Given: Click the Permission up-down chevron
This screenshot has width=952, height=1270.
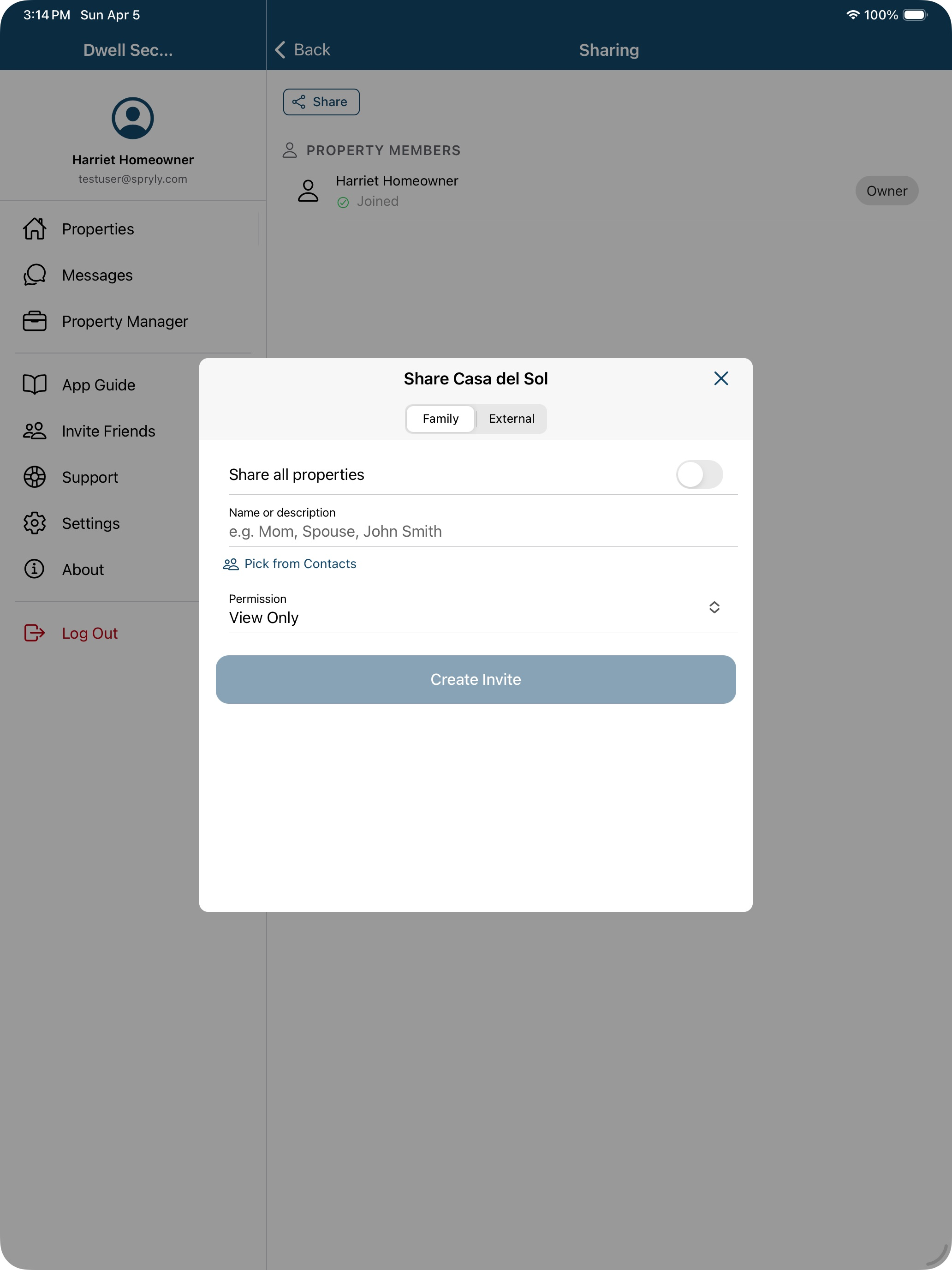Looking at the screenshot, I should pyautogui.click(x=714, y=607).
